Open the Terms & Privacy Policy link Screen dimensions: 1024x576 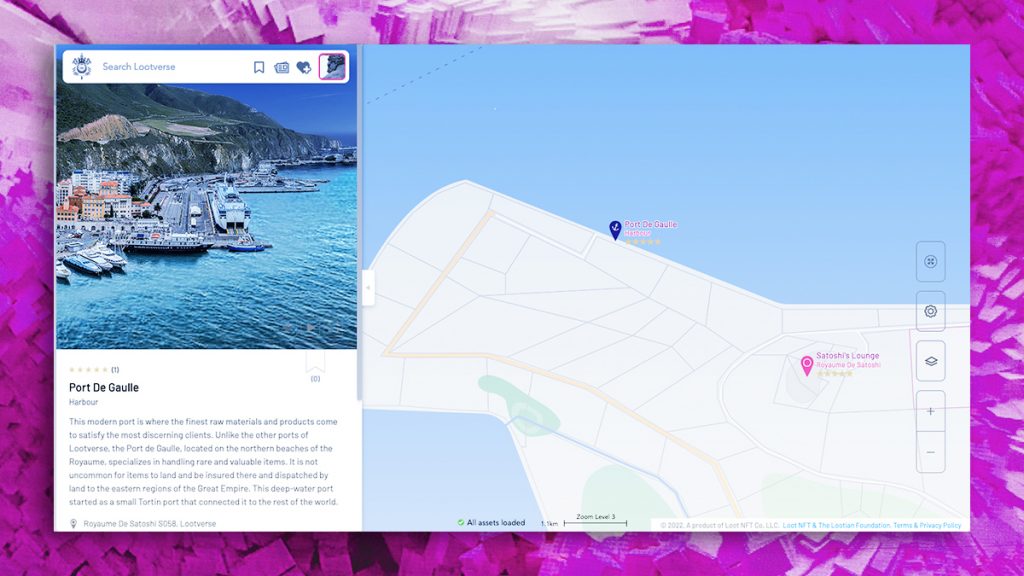(927, 525)
